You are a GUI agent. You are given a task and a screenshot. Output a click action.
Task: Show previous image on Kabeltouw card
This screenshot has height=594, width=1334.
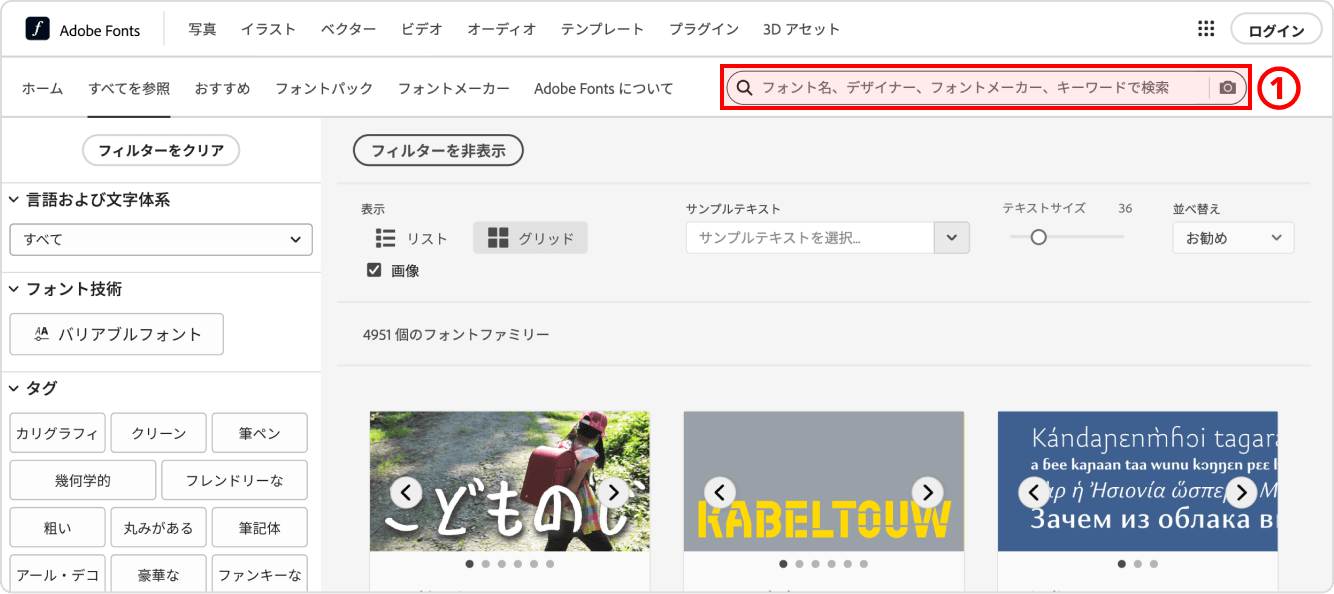[x=719, y=492]
